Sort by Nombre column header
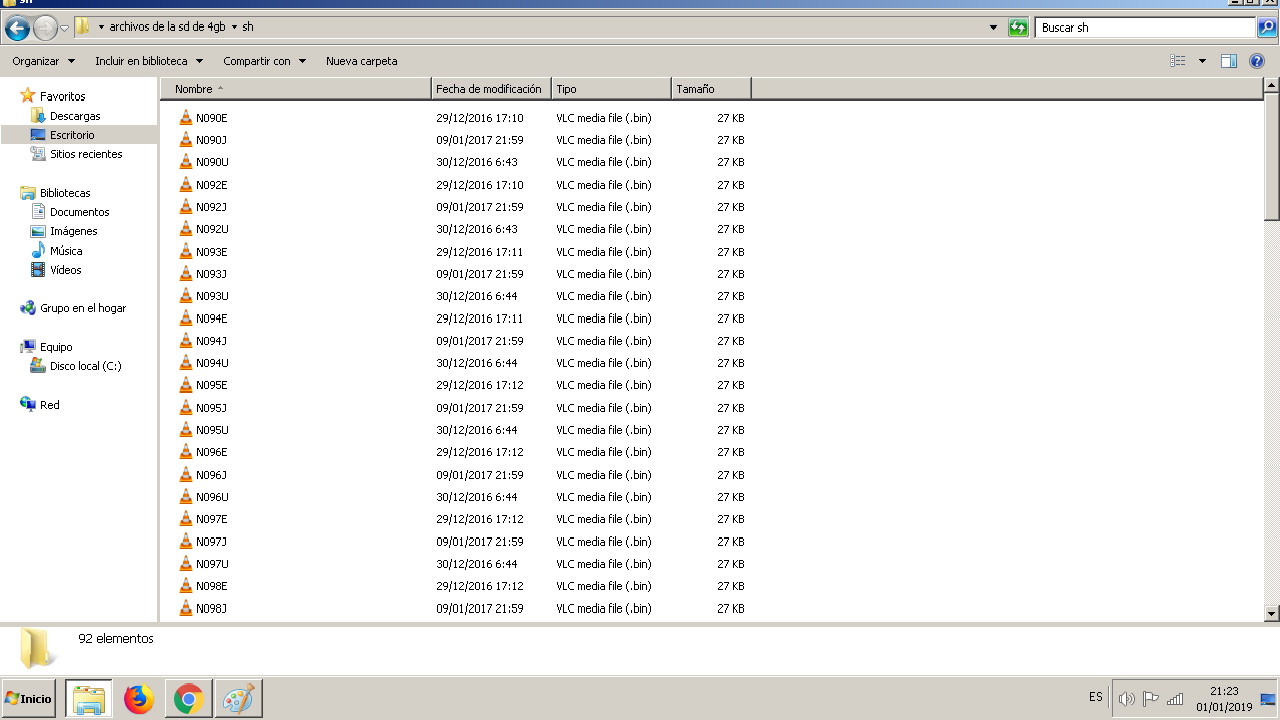 [296, 89]
